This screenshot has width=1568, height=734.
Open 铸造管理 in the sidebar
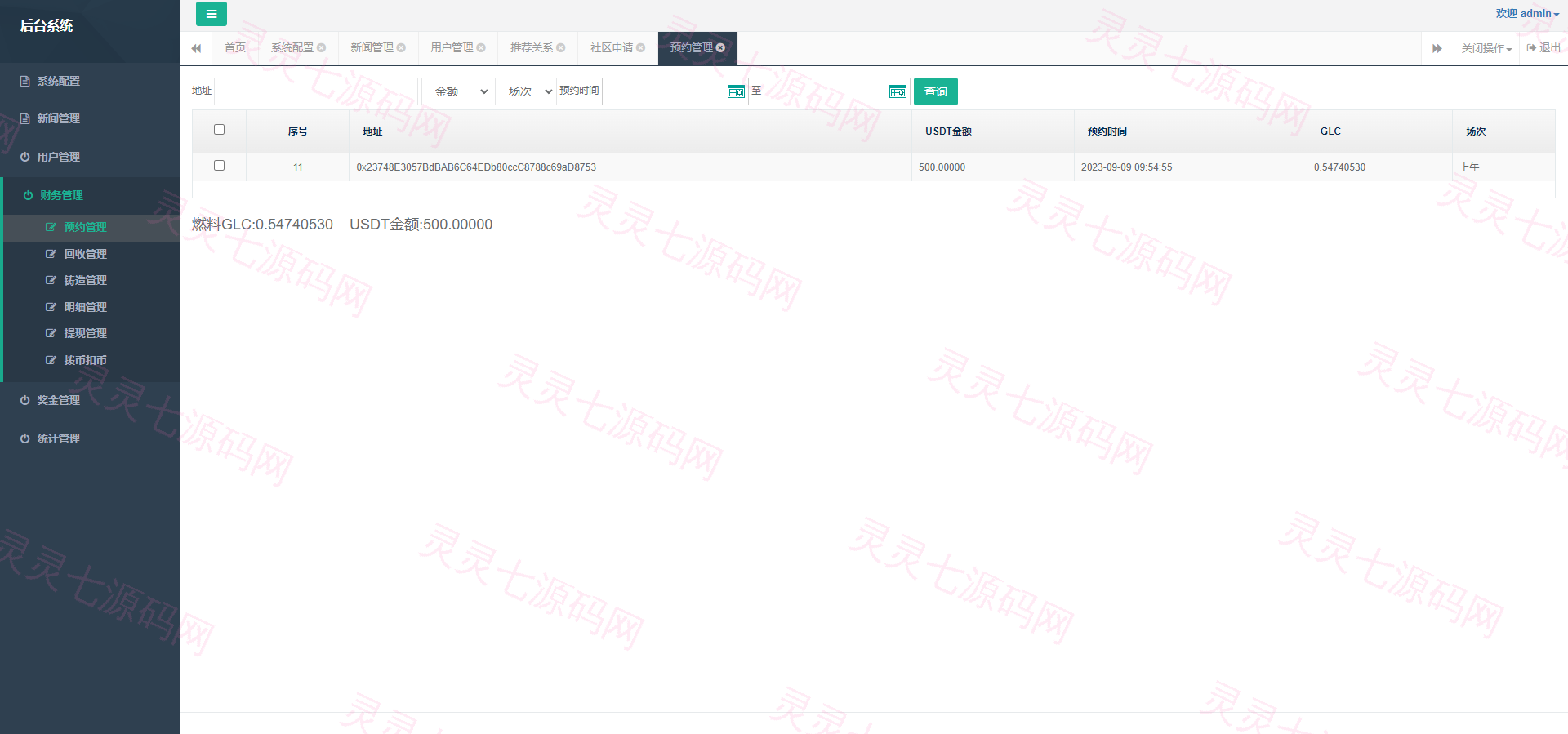pos(85,280)
